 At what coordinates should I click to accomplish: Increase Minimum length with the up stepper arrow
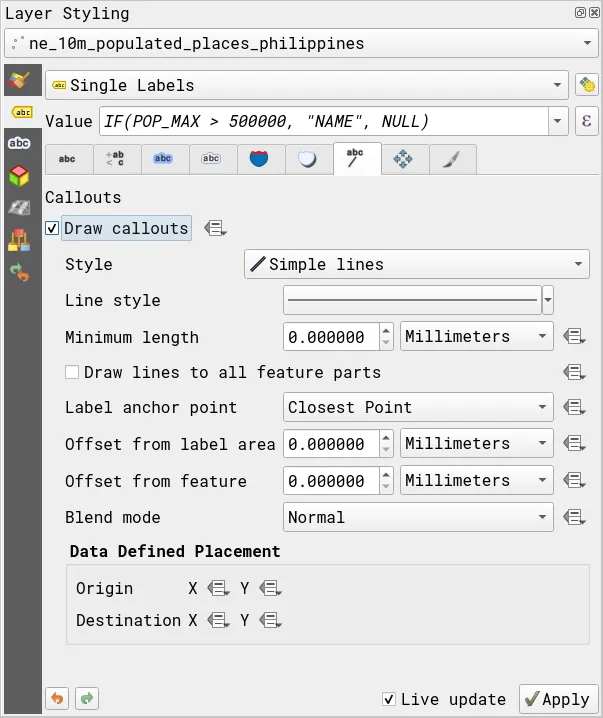[386, 331]
